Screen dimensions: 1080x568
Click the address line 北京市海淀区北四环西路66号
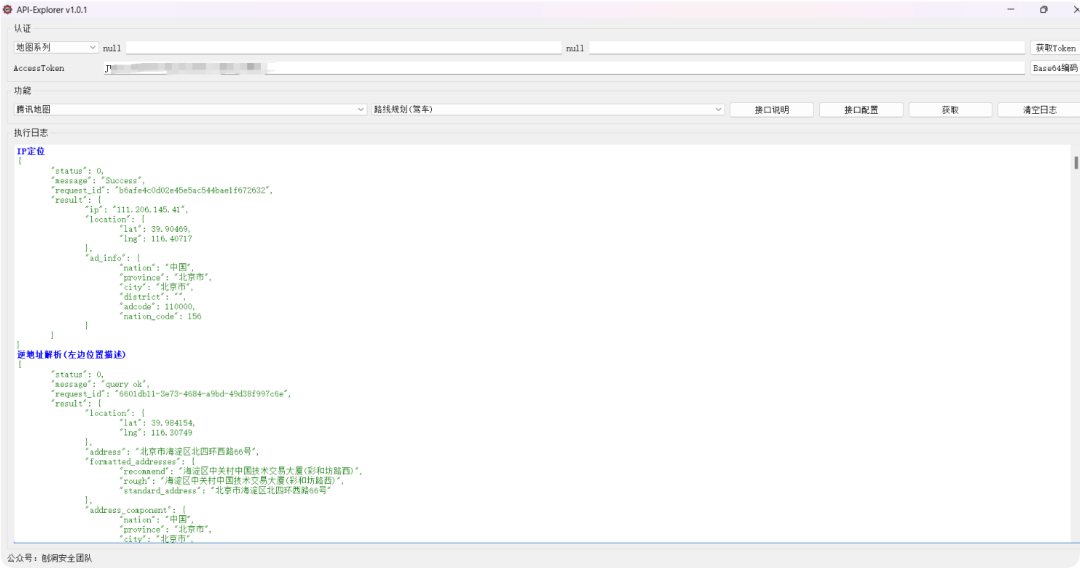tap(172, 452)
